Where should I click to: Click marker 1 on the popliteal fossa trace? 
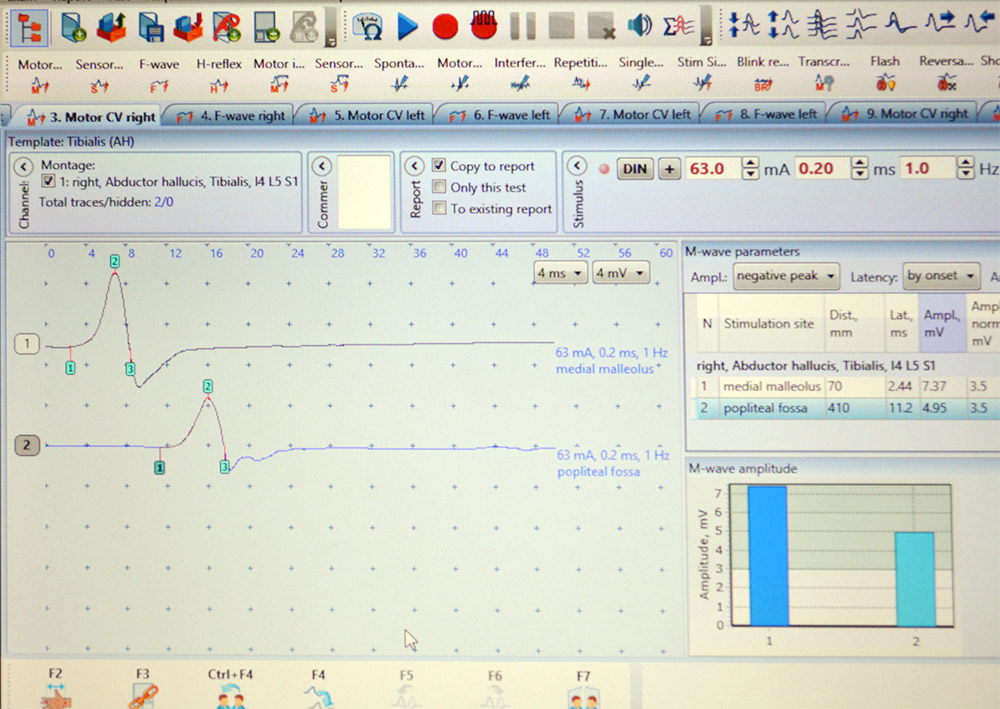(x=159, y=468)
